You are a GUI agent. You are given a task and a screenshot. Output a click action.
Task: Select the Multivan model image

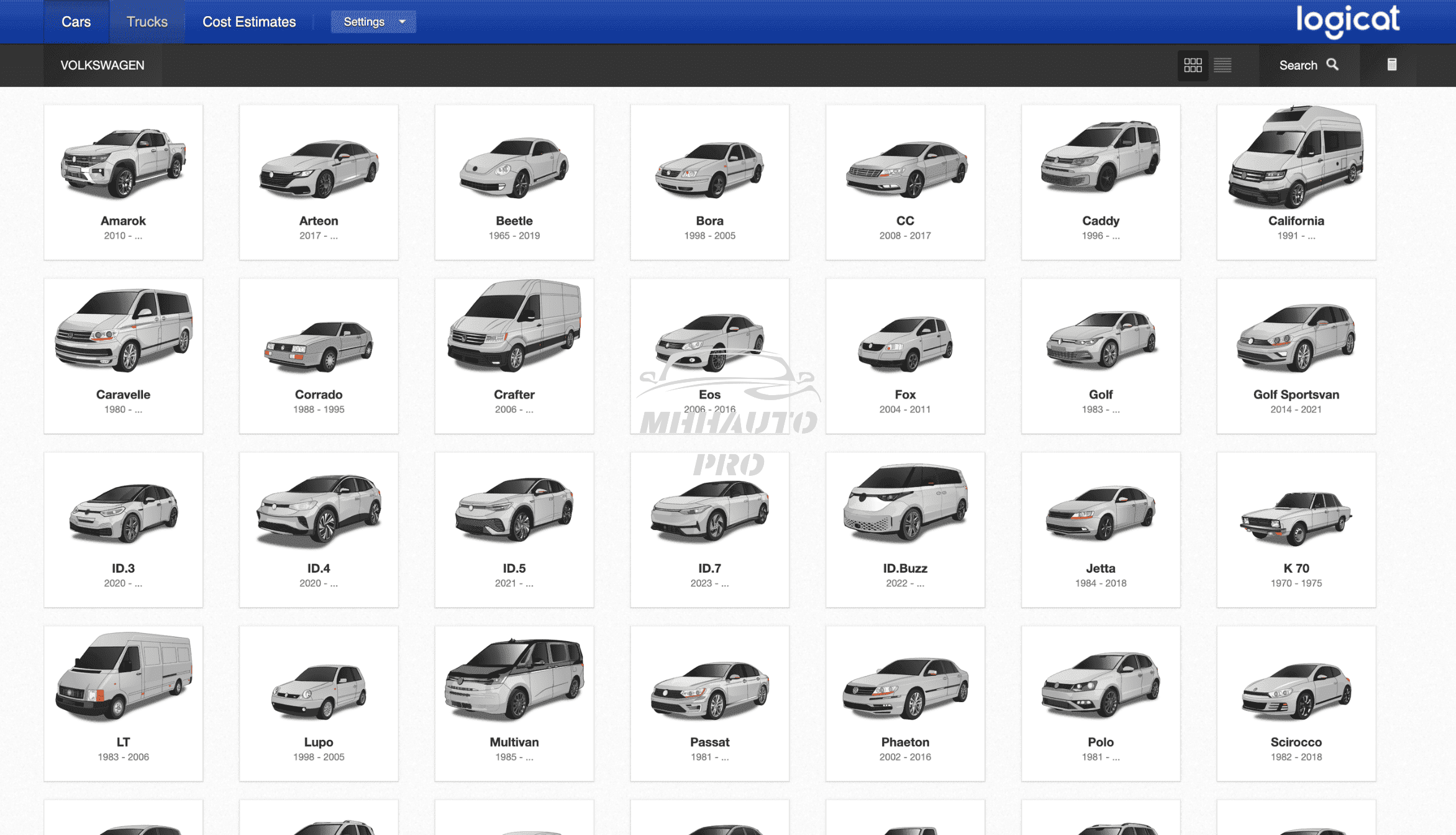514,679
